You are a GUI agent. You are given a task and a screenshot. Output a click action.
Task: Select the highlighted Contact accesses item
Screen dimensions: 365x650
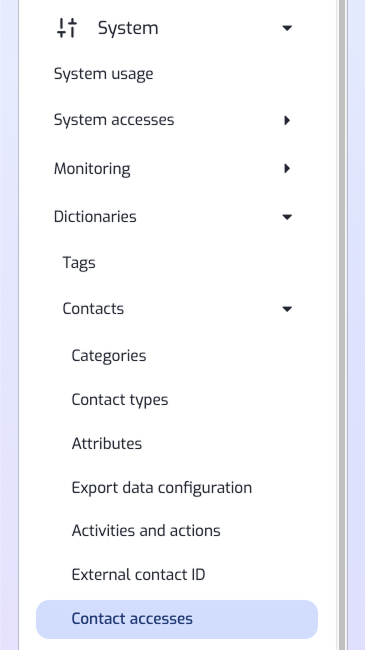tap(177, 619)
